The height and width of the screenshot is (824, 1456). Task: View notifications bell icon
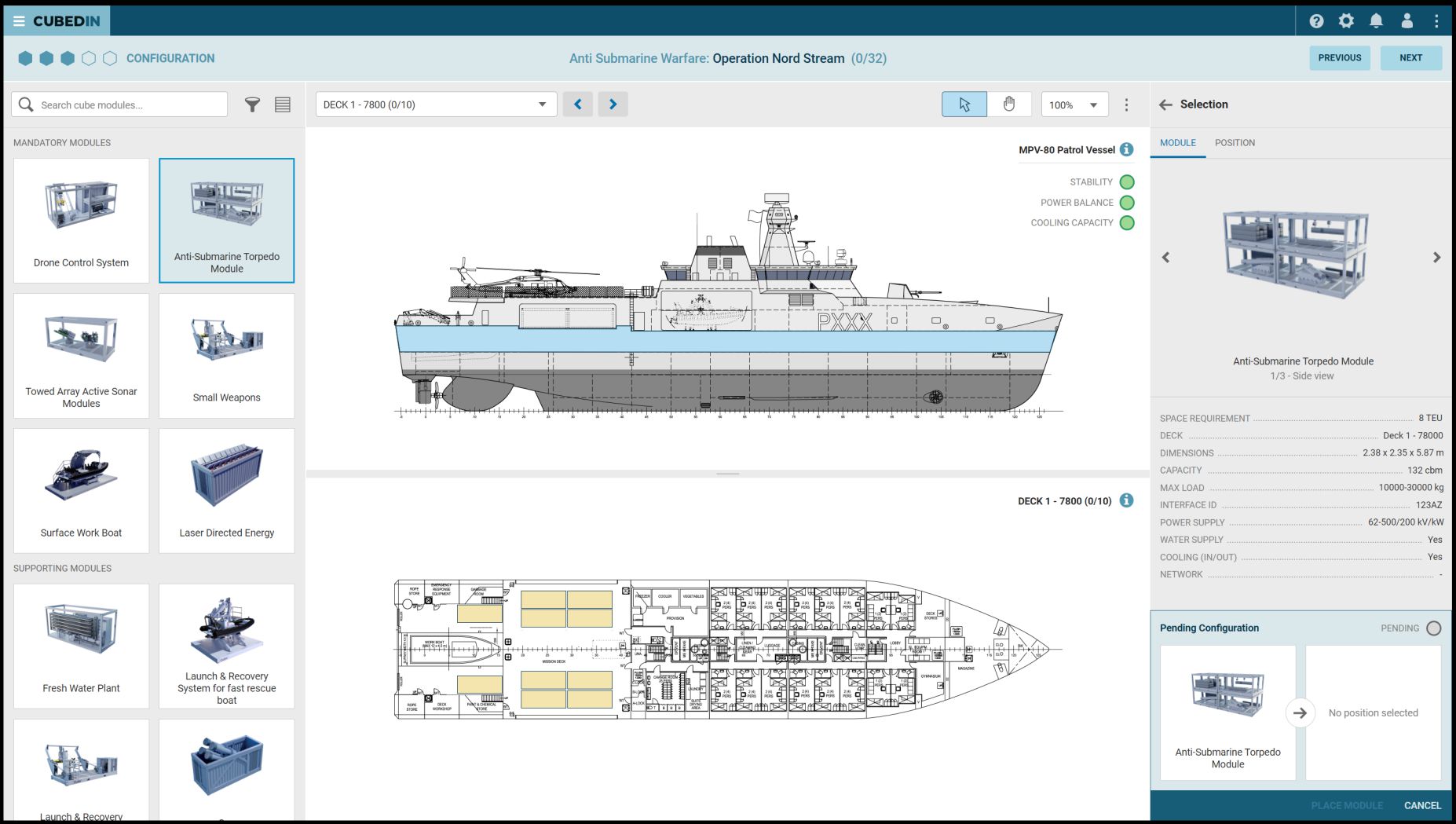pos(1377,21)
